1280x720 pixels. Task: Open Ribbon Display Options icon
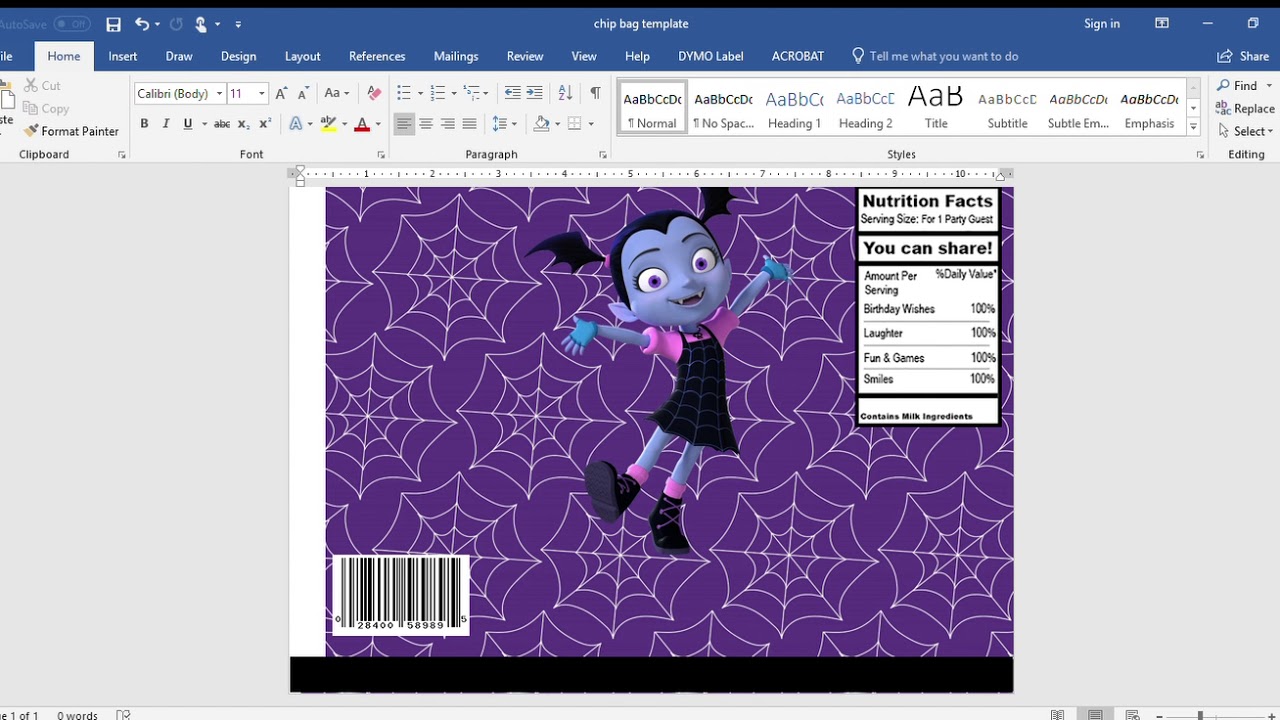tap(1161, 24)
